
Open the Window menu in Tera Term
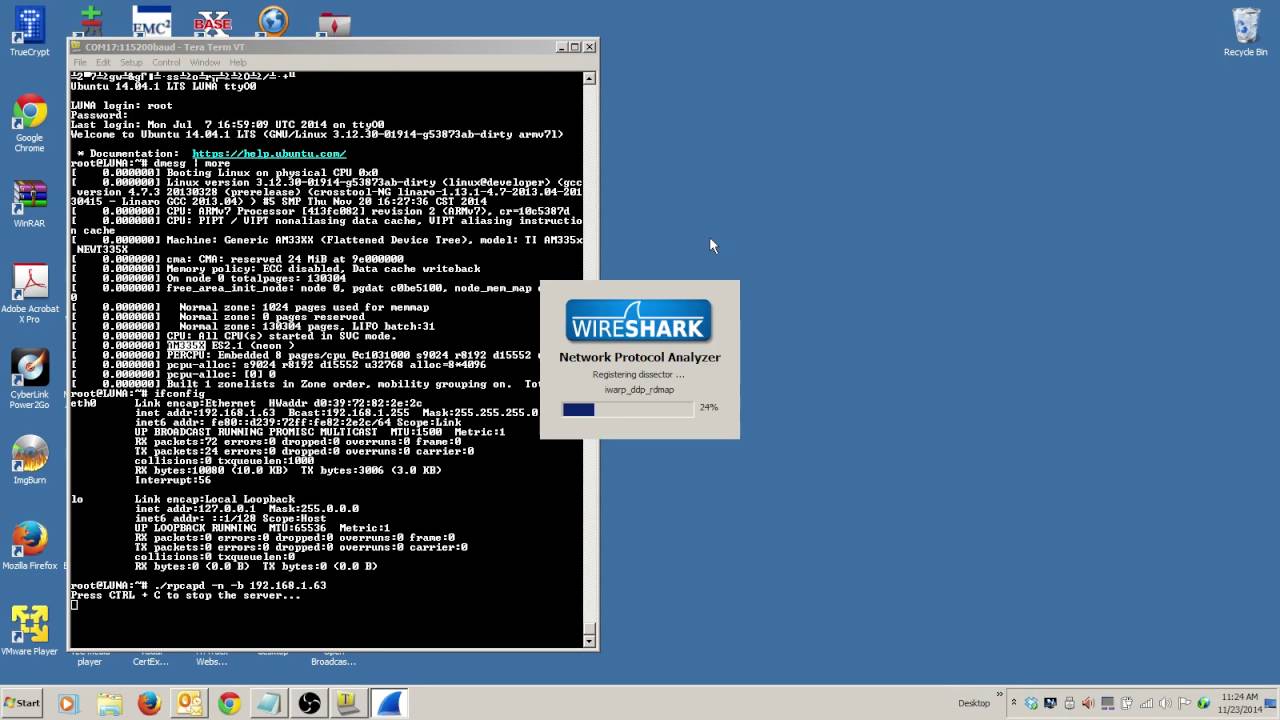click(205, 62)
